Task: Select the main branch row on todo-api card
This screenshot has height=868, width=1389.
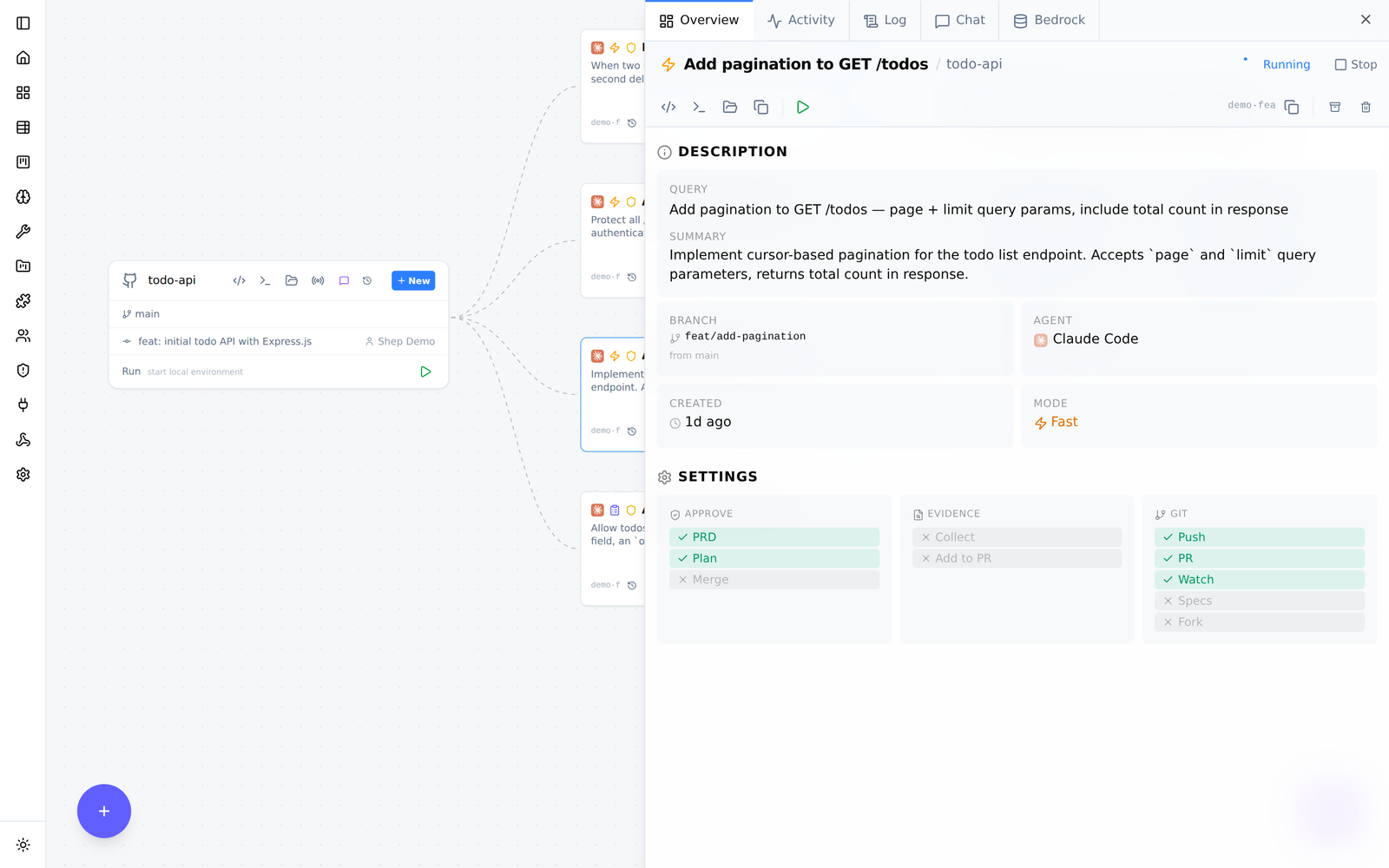Action: (x=279, y=314)
